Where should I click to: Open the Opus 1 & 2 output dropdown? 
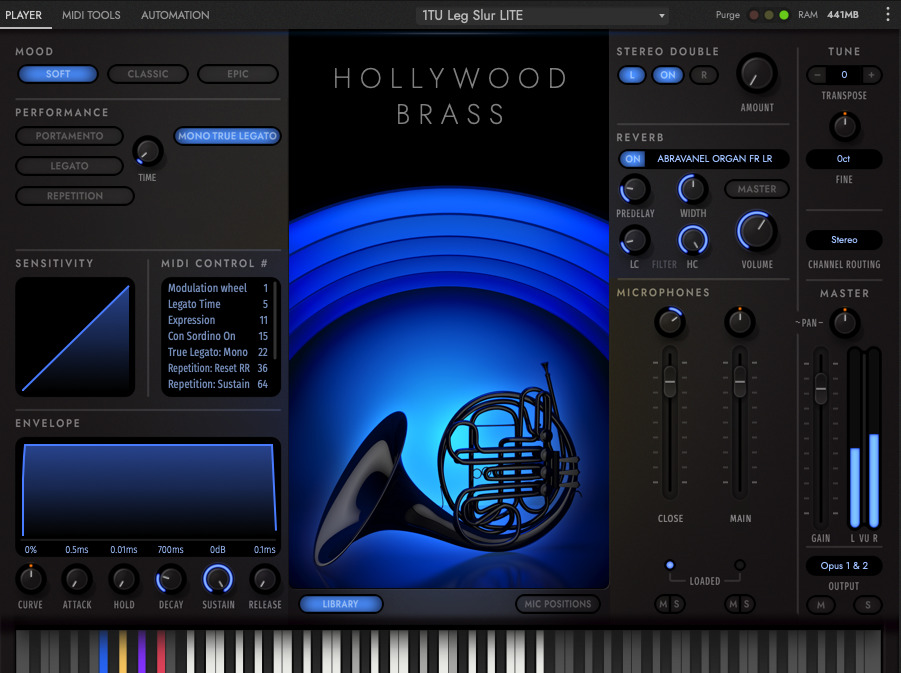coord(844,566)
